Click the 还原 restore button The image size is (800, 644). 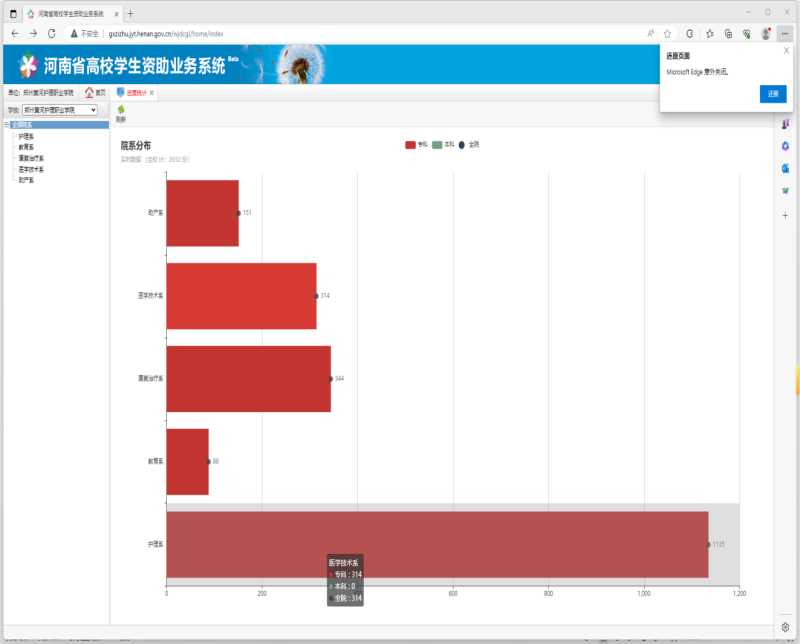coord(772,94)
